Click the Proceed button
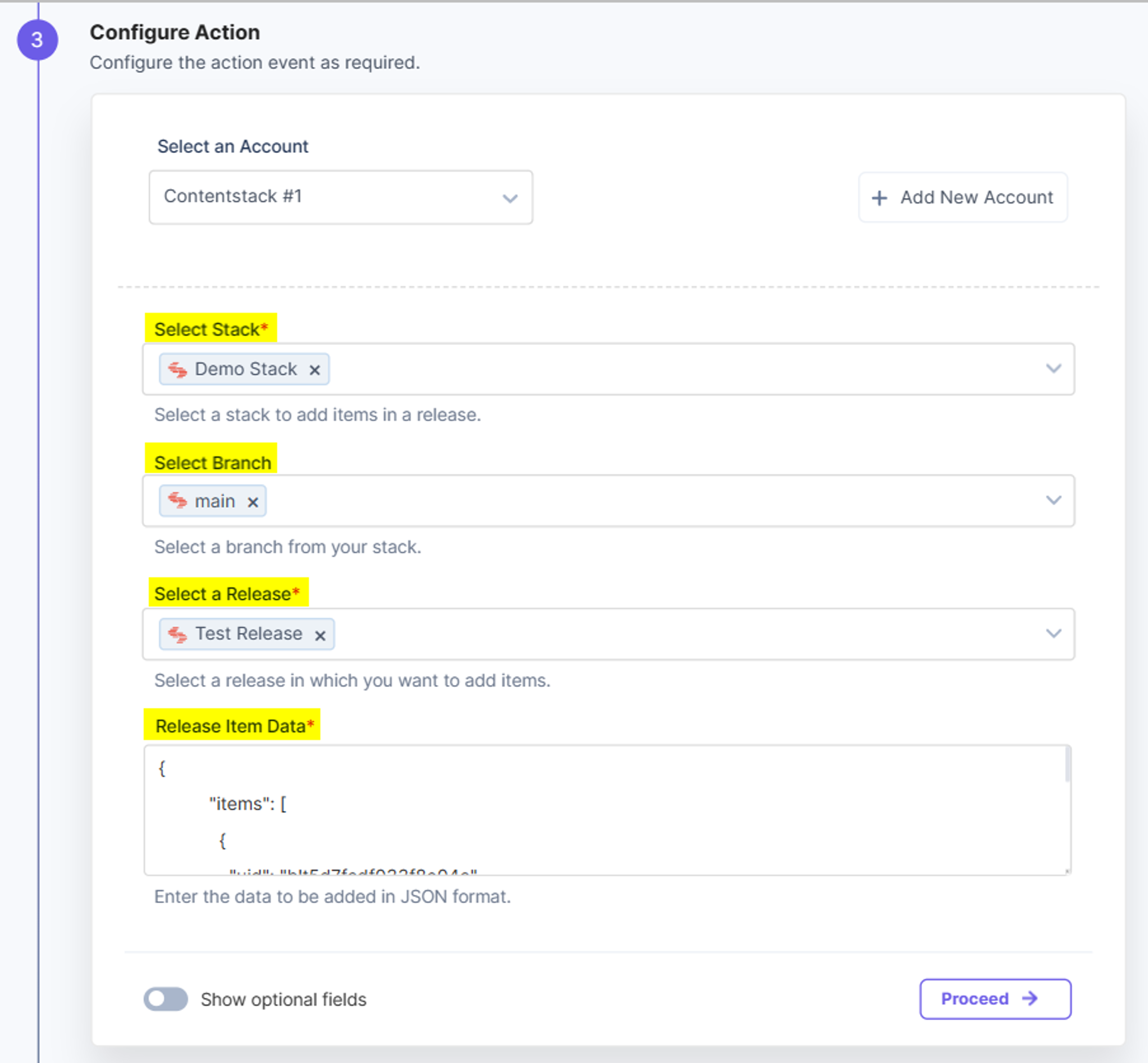This screenshot has height=1063, width=1148. coord(995,999)
